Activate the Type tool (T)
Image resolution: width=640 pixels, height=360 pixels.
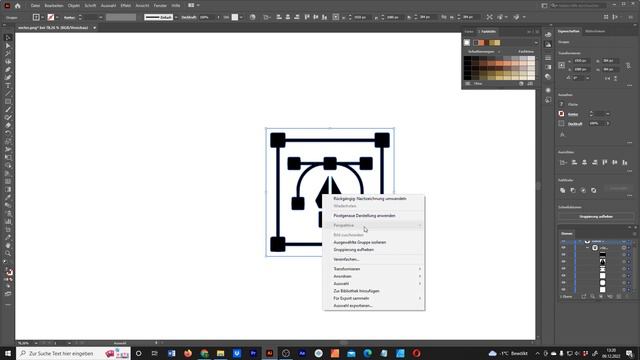[8, 86]
